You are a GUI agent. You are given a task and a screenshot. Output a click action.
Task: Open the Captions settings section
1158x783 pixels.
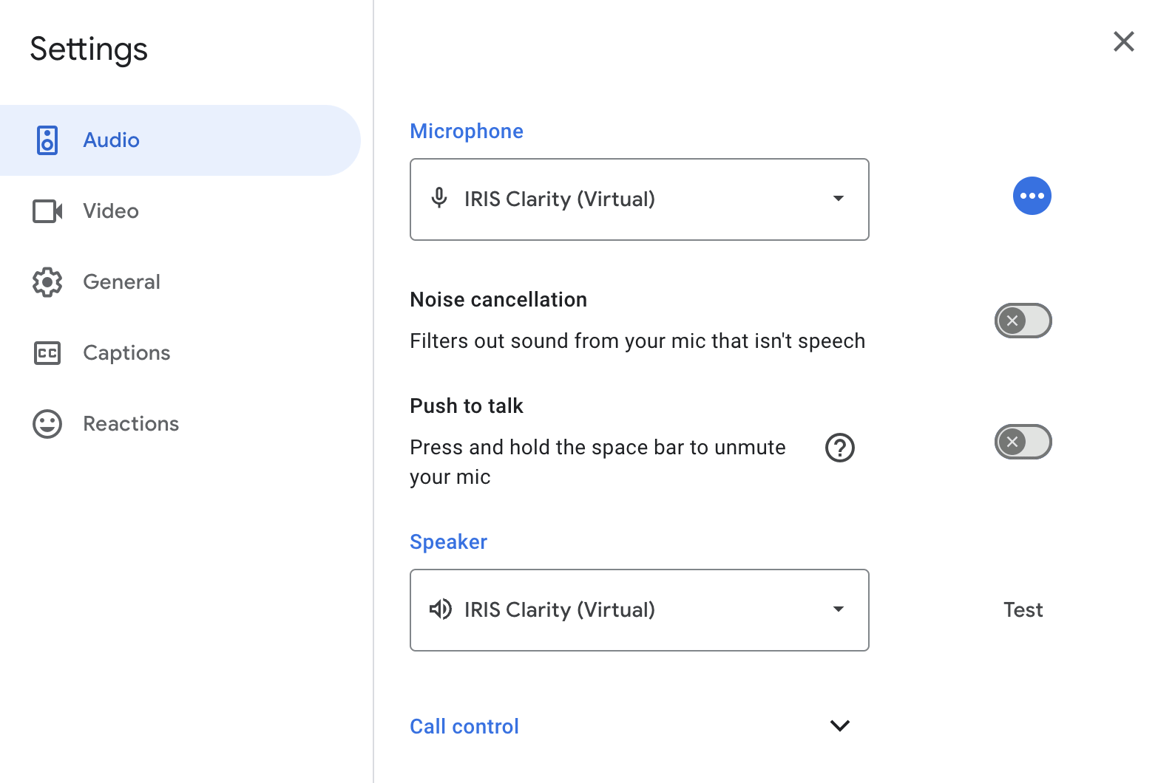tap(126, 352)
